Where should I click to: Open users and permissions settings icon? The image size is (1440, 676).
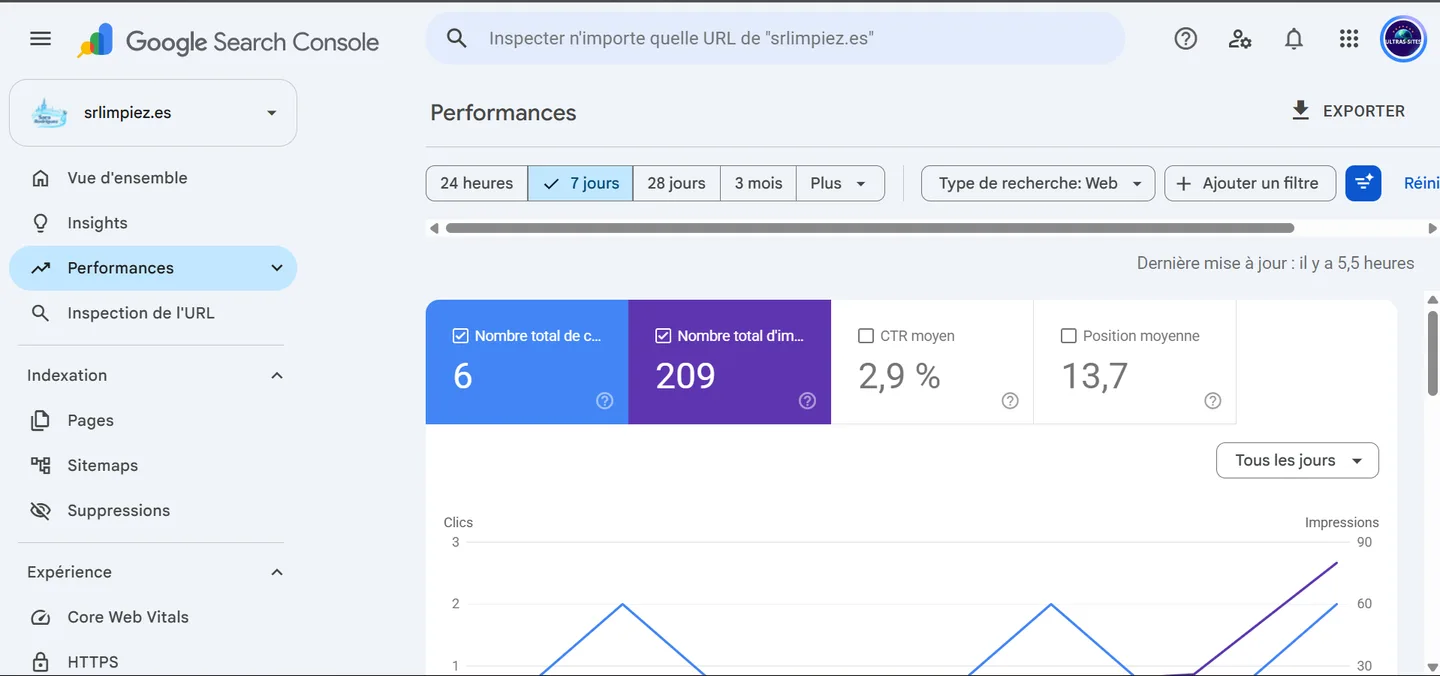tap(1240, 39)
